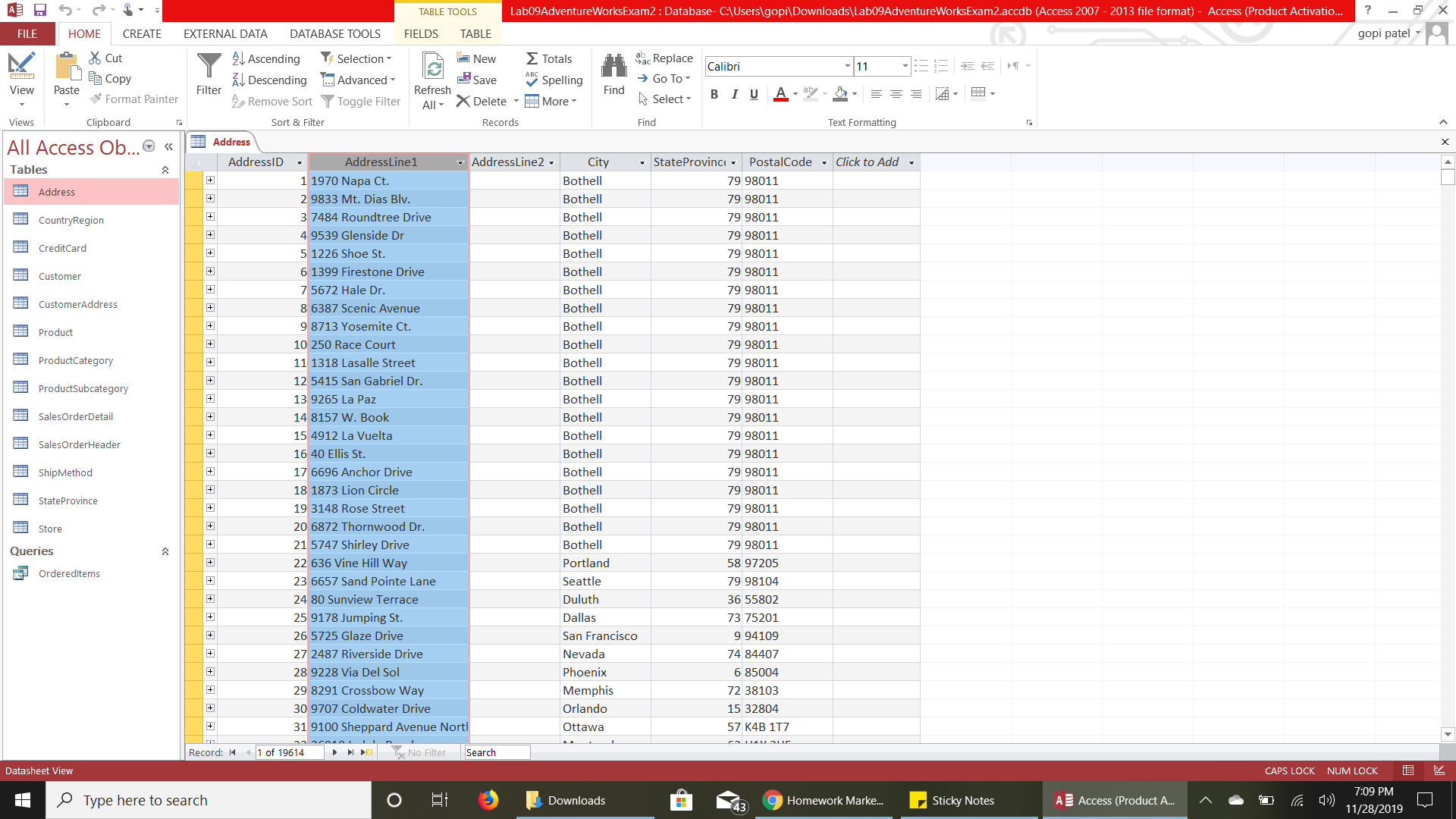Save the current record
The width and height of the screenshot is (1456, 819).
pos(477,80)
